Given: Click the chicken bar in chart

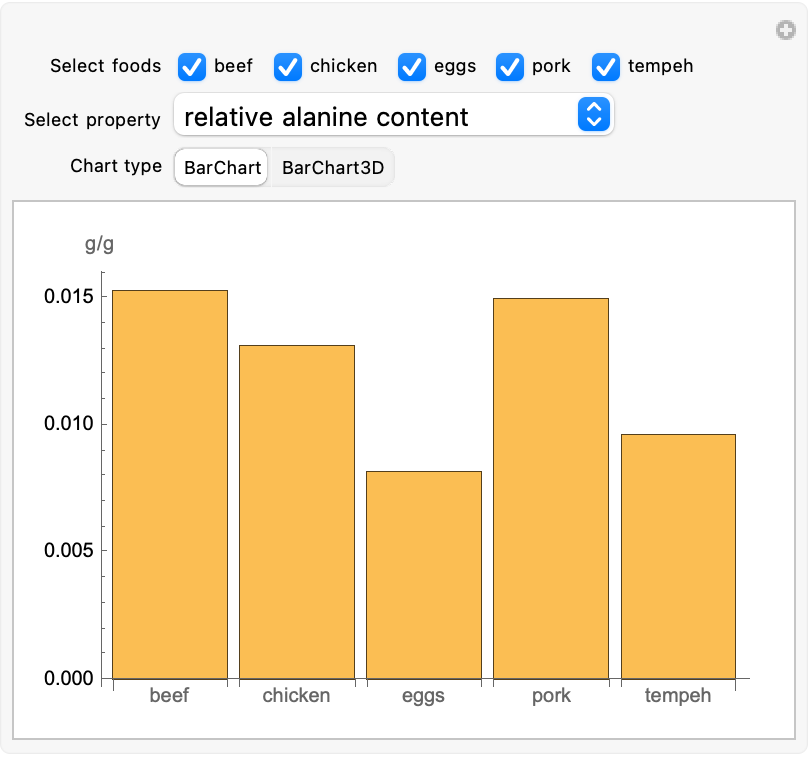Looking at the screenshot, I should point(297,512).
